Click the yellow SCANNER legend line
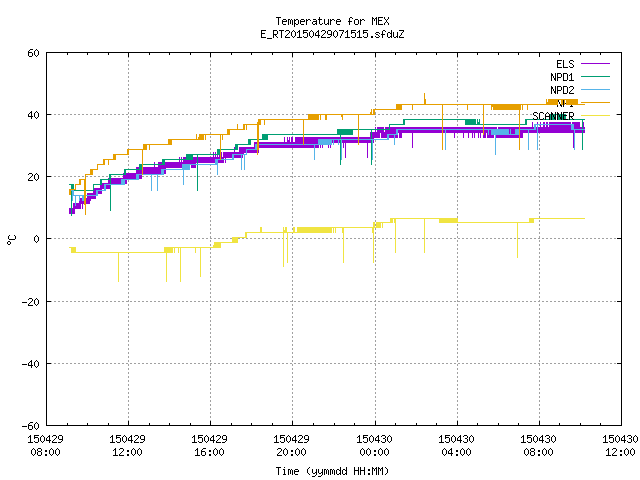 (595, 116)
